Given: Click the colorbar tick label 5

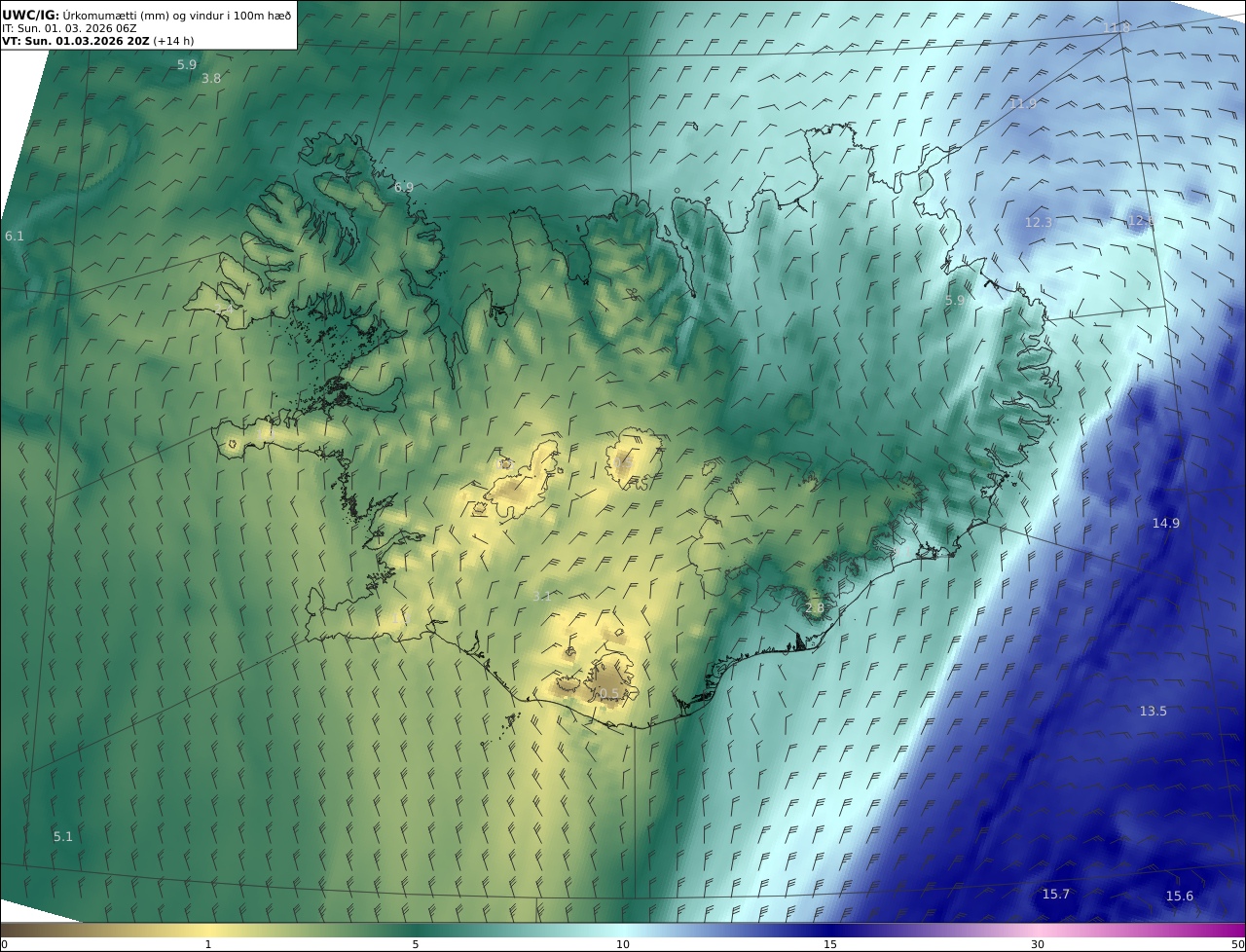Looking at the screenshot, I should click(416, 944).
